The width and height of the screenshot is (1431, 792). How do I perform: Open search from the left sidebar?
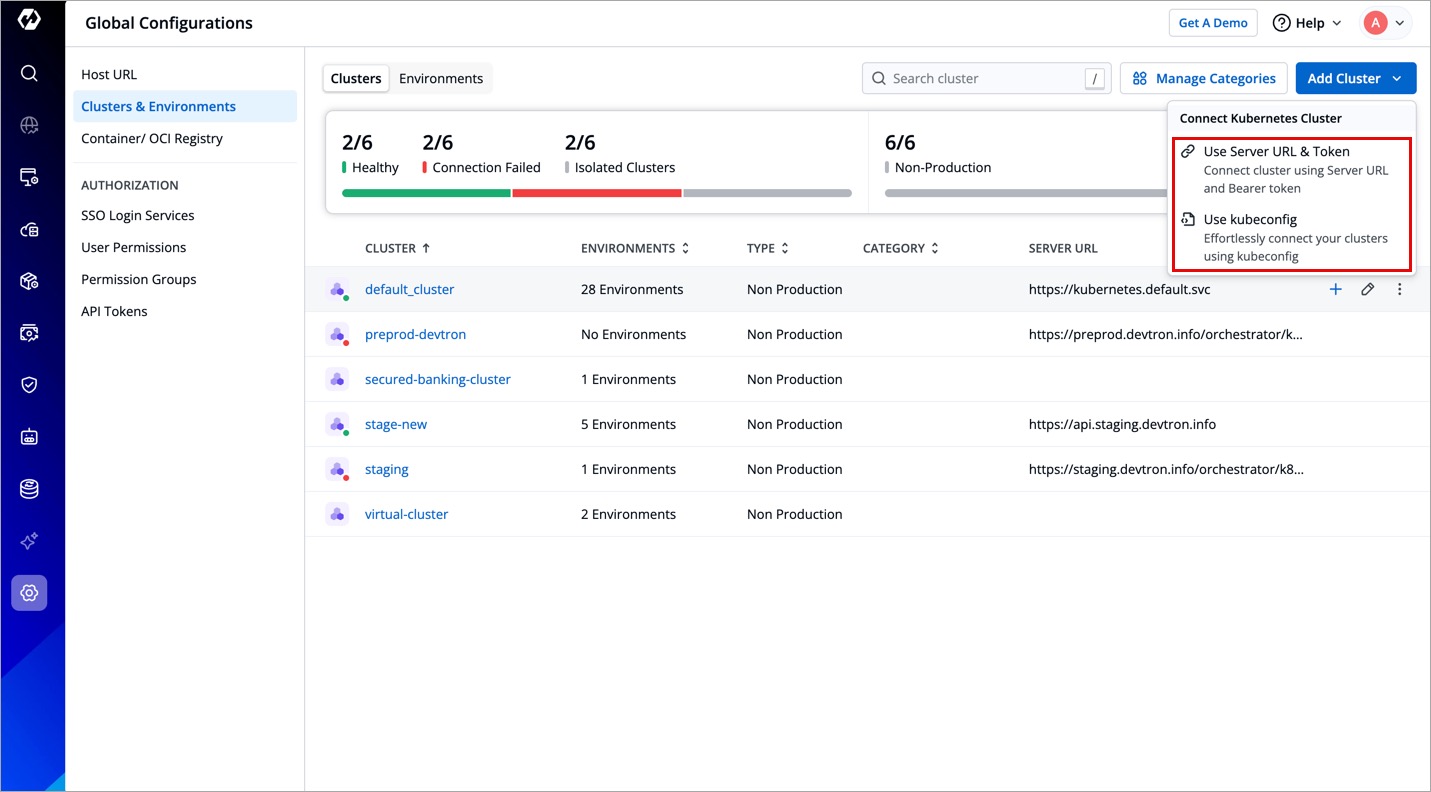(29, 73)
